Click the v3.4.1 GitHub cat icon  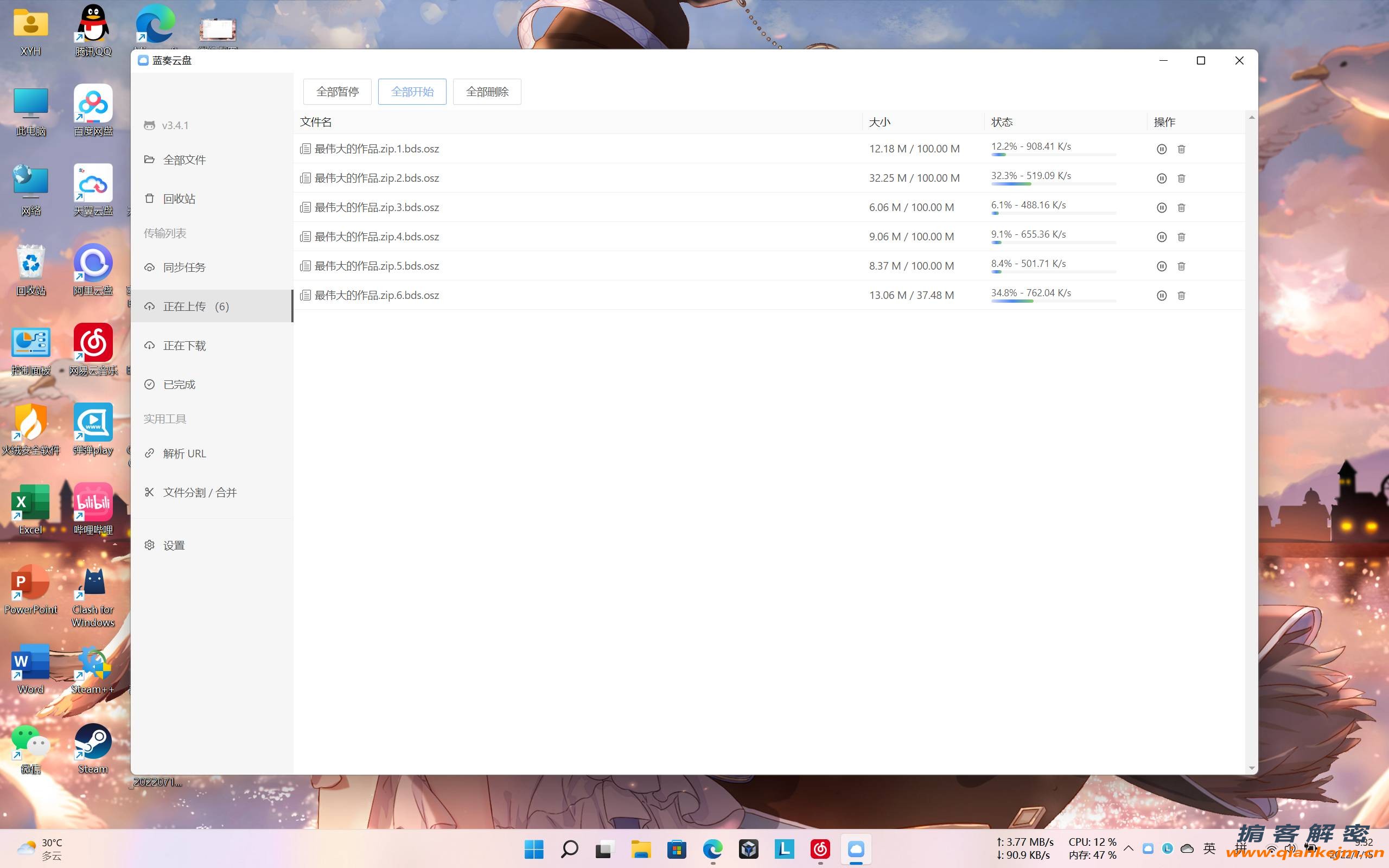coord(149,125)
